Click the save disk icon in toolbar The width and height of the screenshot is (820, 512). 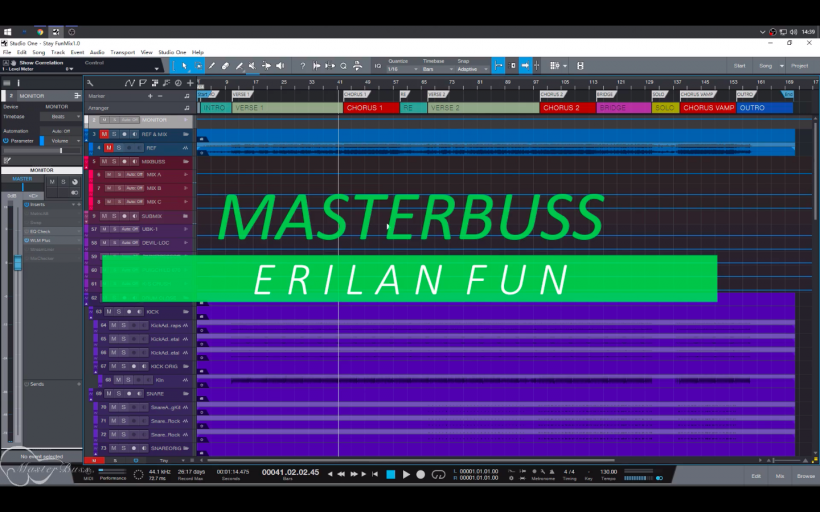pyautogui.click(x=580, y=66)
